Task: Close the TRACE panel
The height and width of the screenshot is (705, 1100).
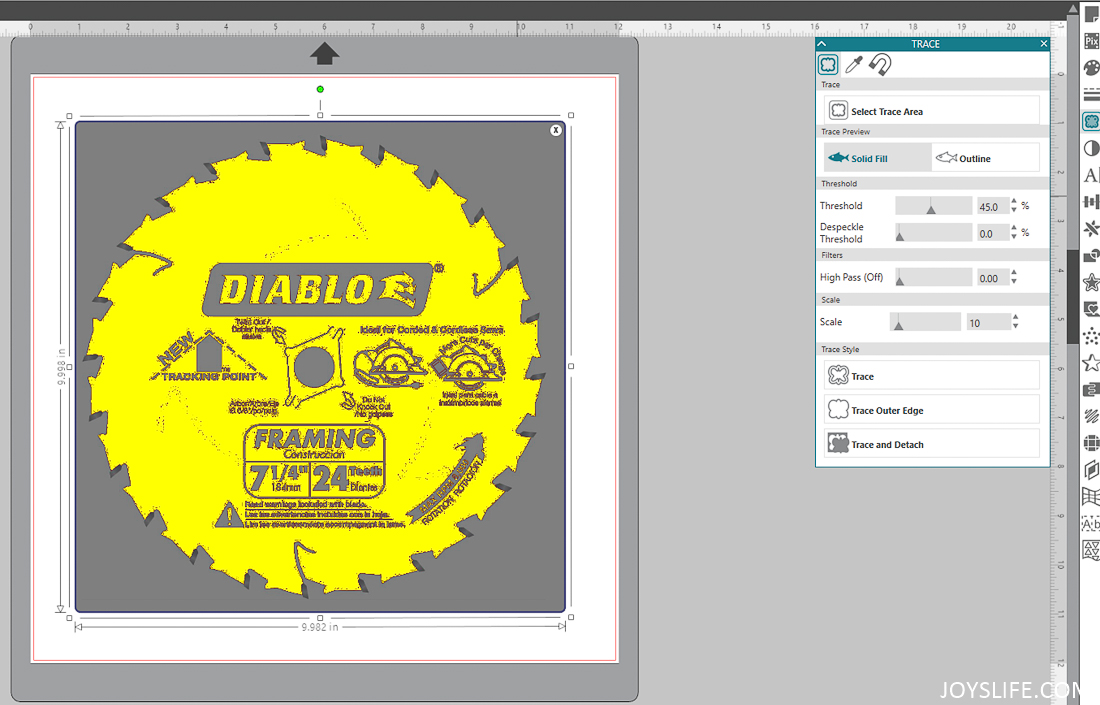Action: point(1044,43)
